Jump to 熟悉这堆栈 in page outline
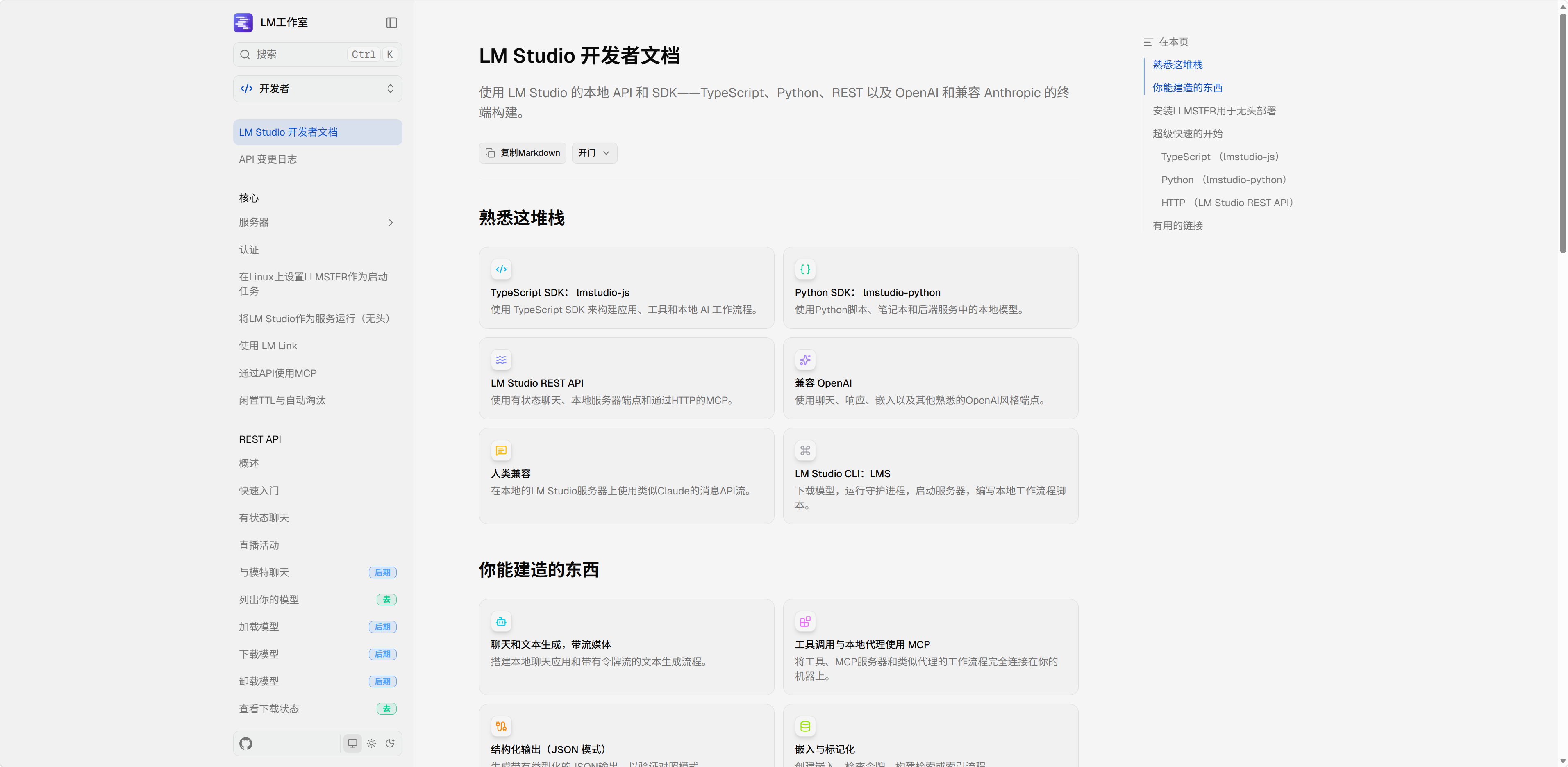 (1177, 64)
